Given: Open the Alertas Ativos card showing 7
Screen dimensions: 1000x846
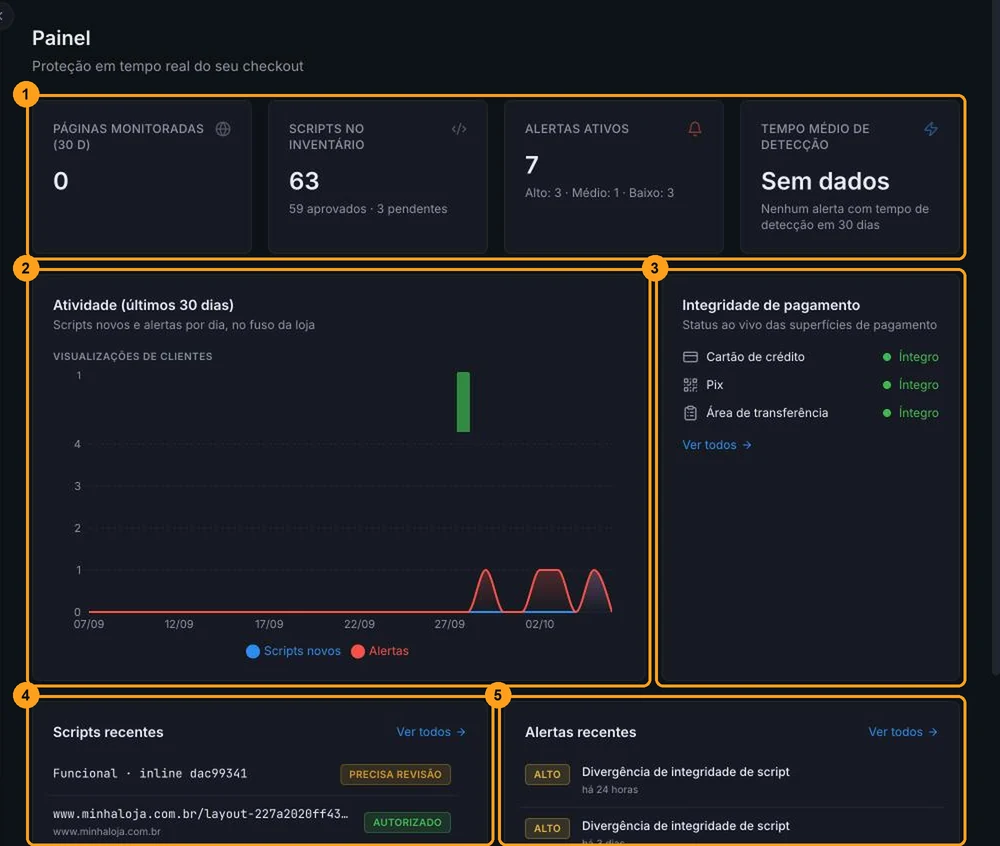Looking at the screenshot, I should click(x=614, y=177).
